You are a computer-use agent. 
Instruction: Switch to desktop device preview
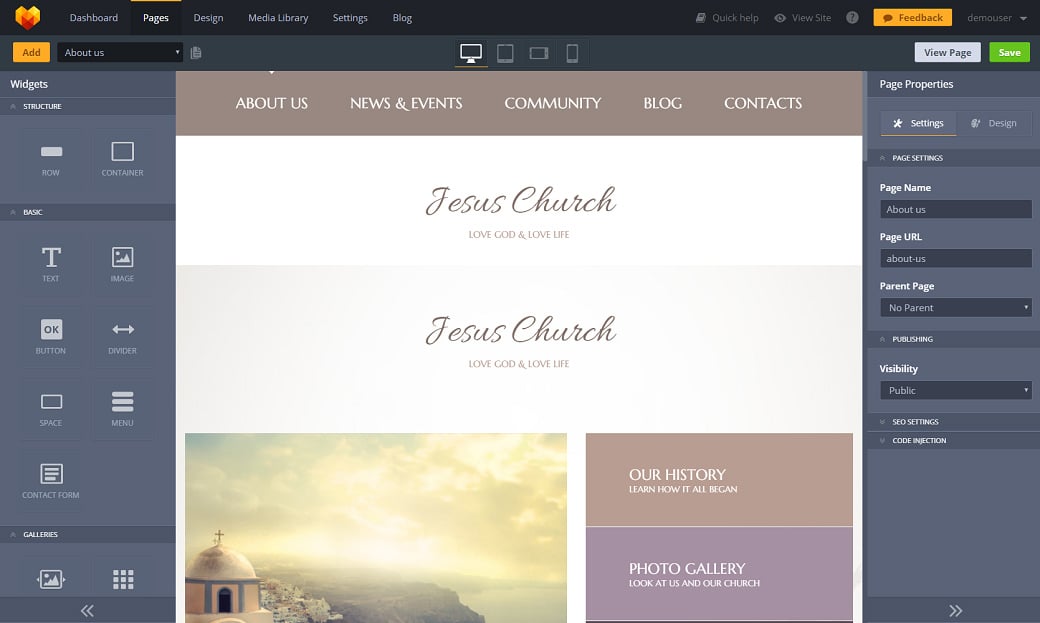pyautogui.click(x=471, y=53)
